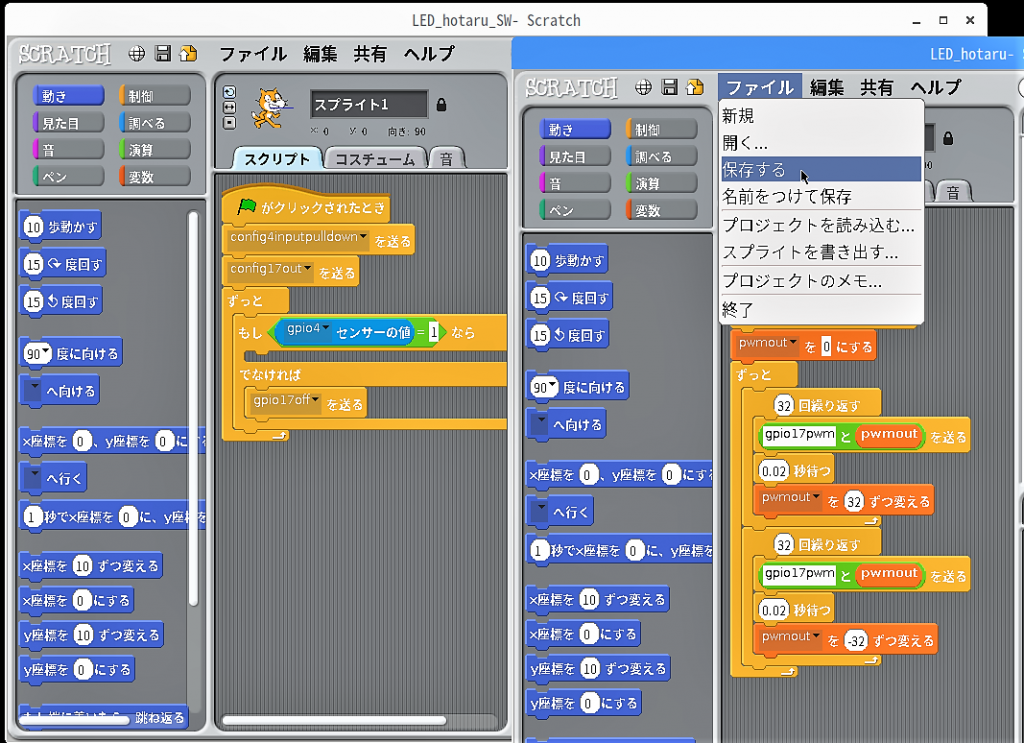Select the ペン category in LED_hotaru_SW window
This screenshot has width=1024, height=743.
(x=69, y=176)
